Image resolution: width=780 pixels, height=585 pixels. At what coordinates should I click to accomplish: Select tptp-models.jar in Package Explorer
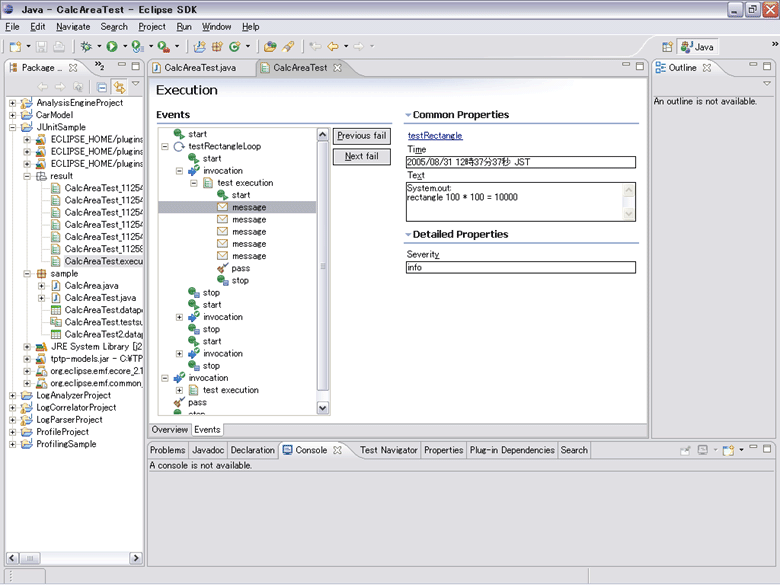point(97,359)
